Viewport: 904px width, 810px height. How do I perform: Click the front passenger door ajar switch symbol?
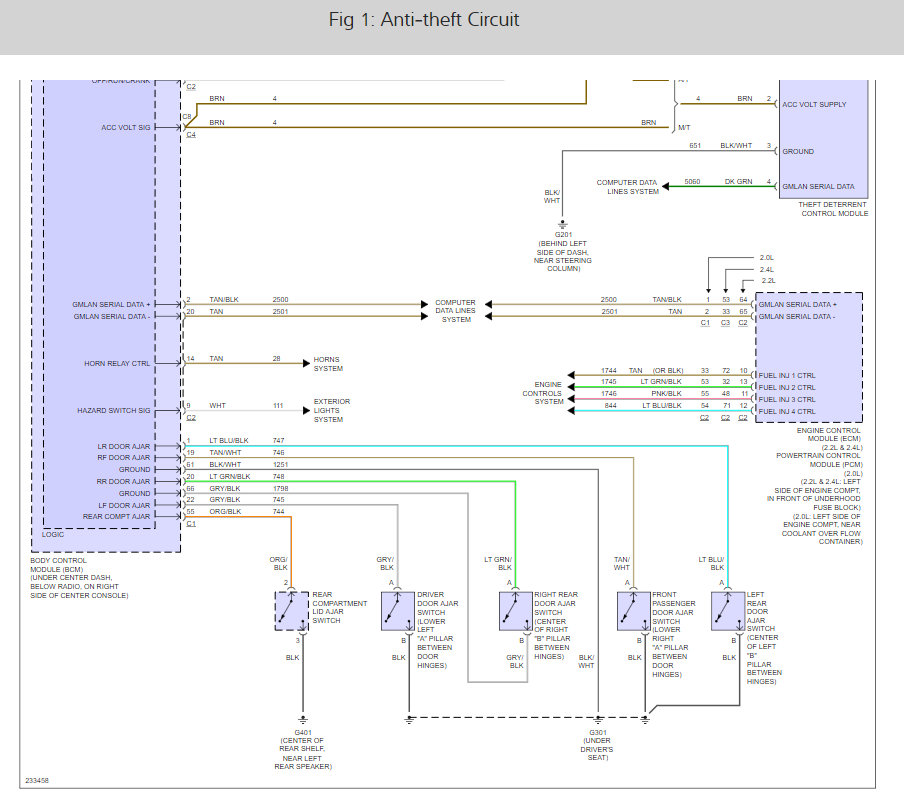coord(634,611)
